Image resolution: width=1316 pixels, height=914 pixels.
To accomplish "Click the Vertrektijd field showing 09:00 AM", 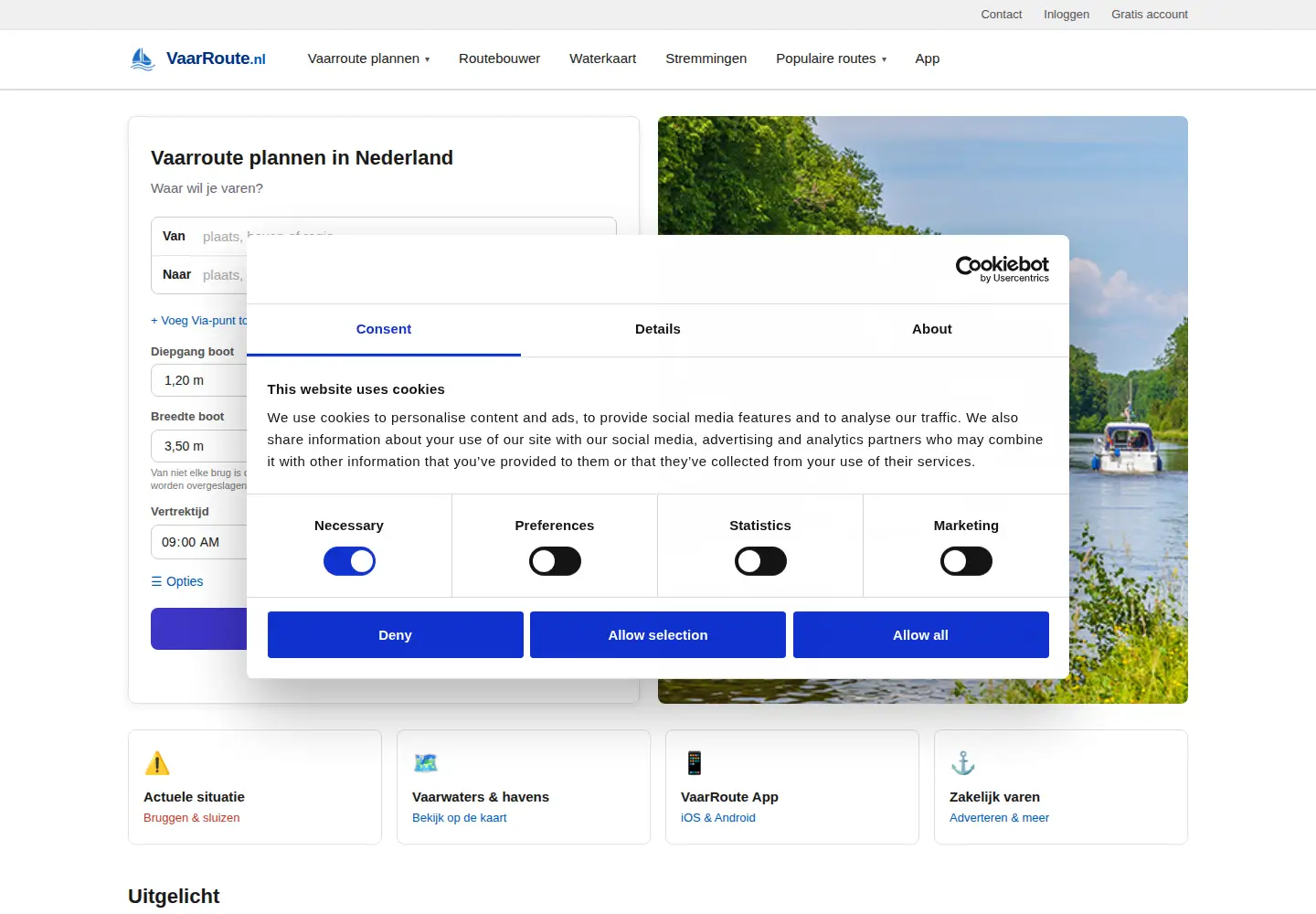I will pyautogui.click(x=199, y=542).
